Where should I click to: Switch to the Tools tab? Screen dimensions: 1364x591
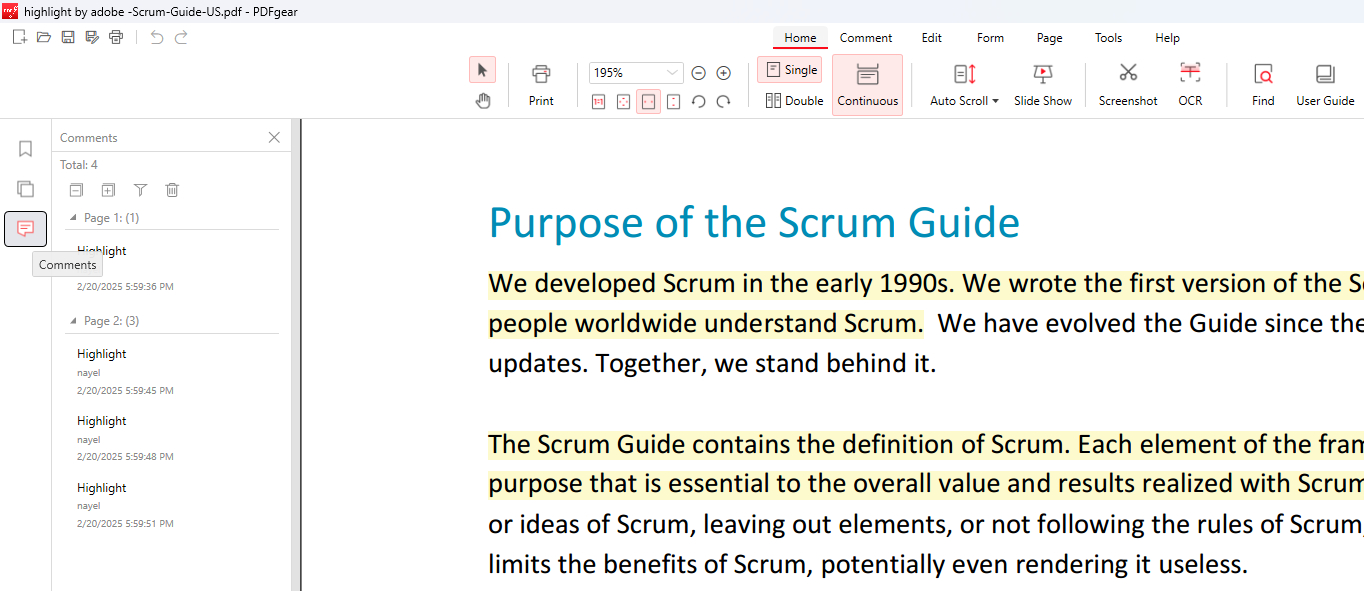click(1108, 38)
